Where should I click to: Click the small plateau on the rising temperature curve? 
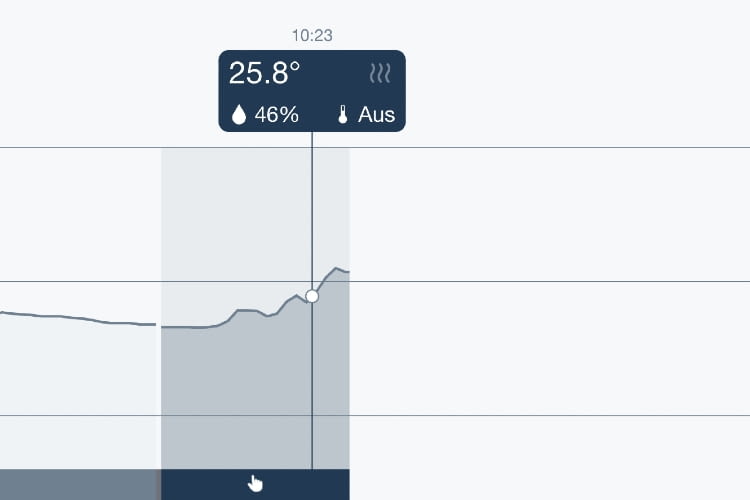point(248,311)
